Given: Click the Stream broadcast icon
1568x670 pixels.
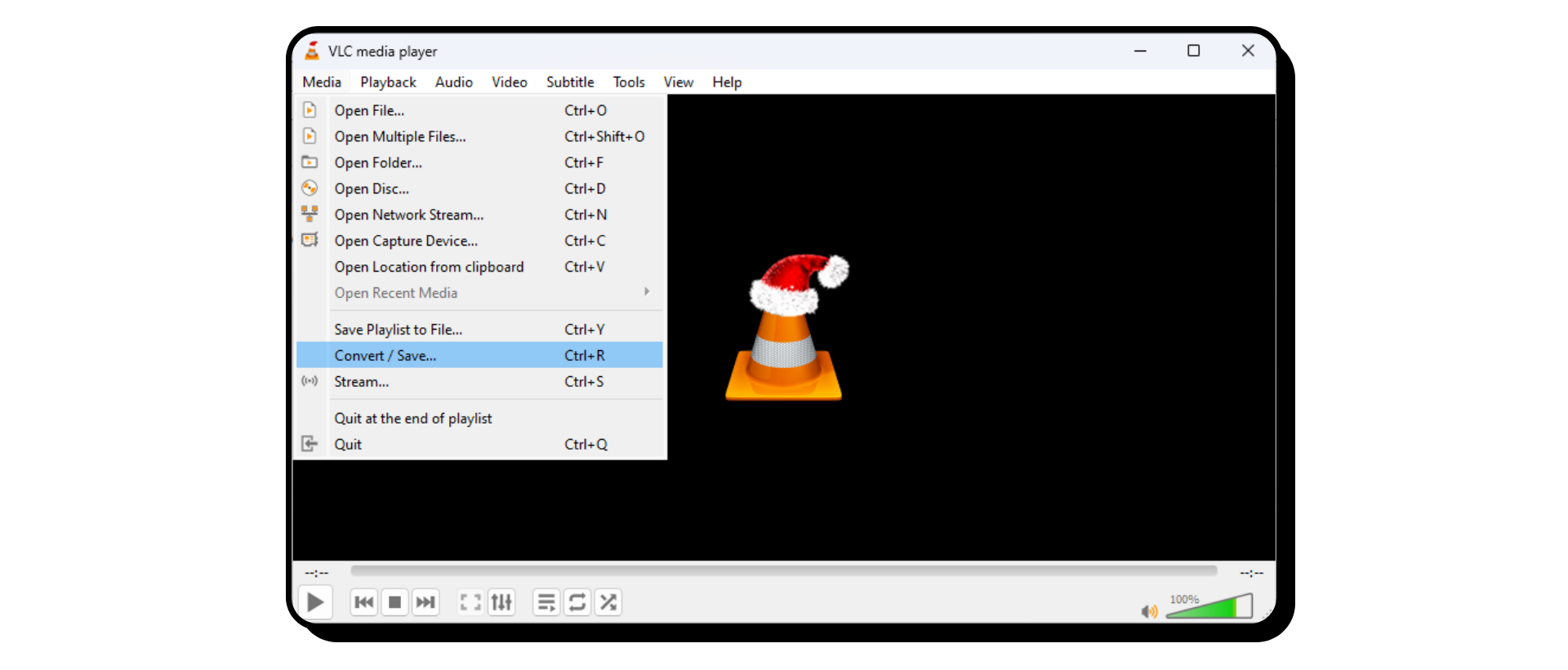Looking at the screenshot, I should point(310,381).
